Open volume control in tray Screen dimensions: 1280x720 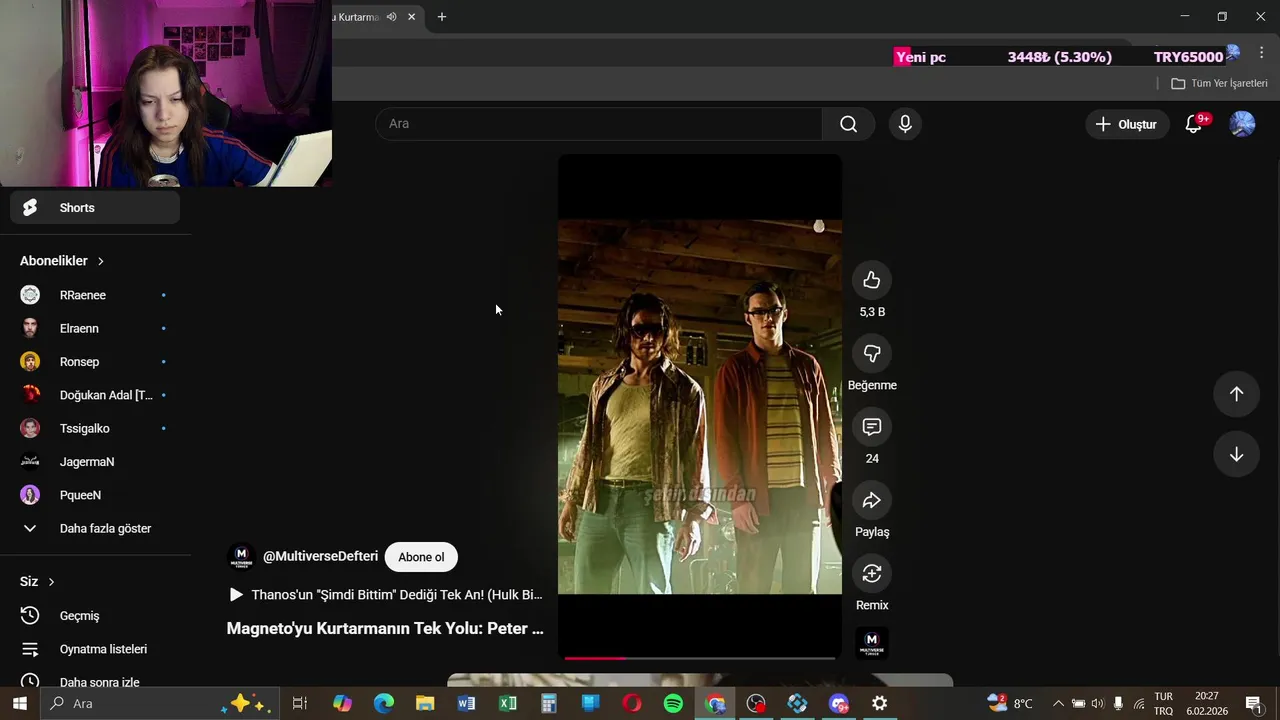[x=1098, y=704]
